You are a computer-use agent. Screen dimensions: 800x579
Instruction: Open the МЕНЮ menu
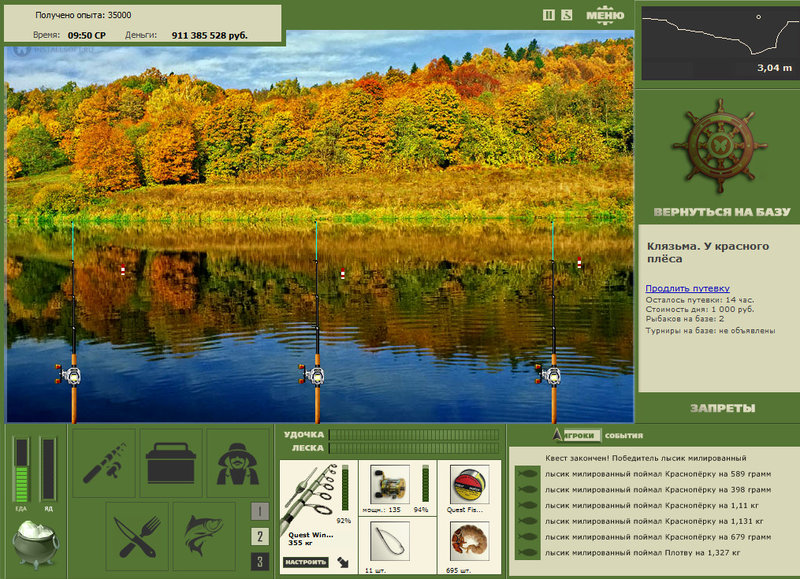pyautogui.click(x=605, y=15)
